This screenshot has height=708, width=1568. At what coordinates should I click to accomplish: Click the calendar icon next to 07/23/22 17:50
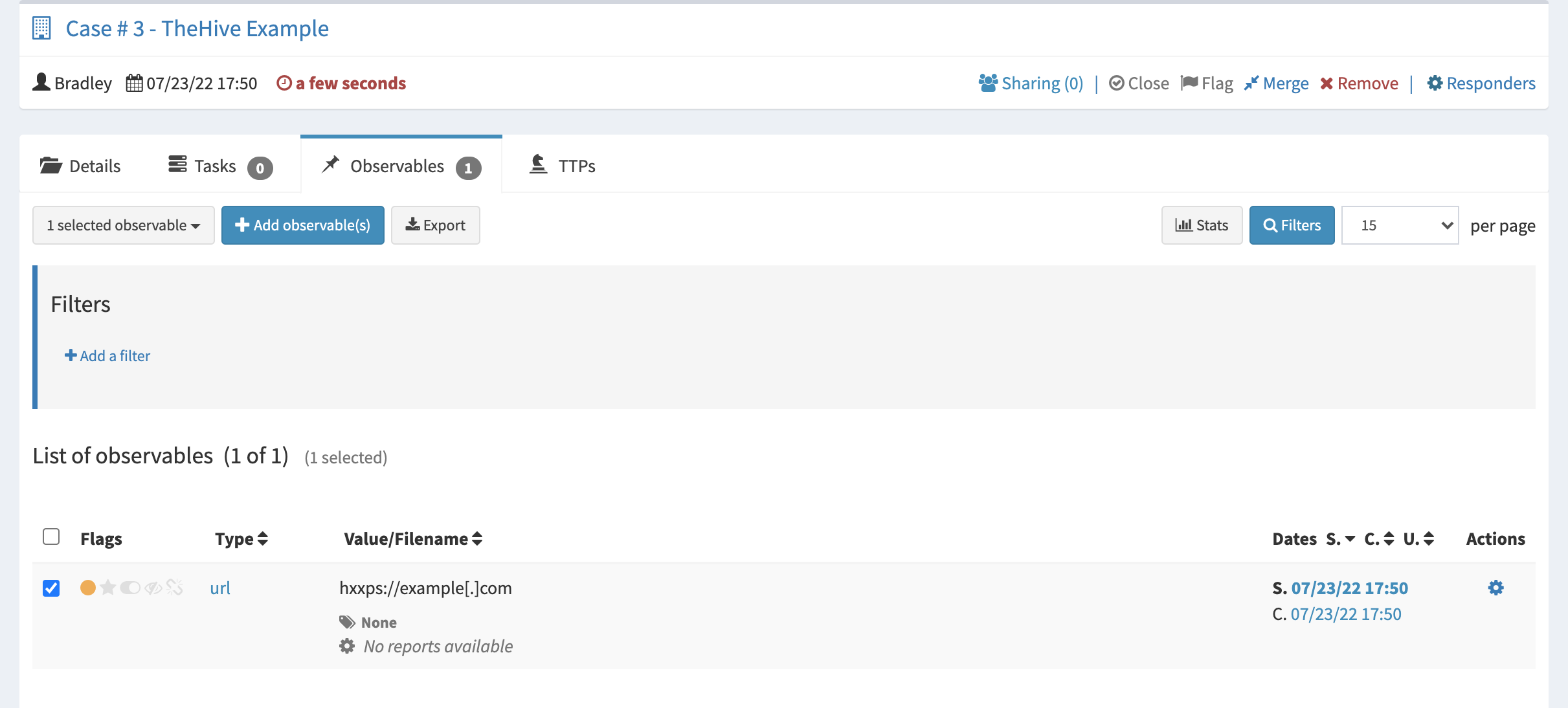(x=134, y=83)
